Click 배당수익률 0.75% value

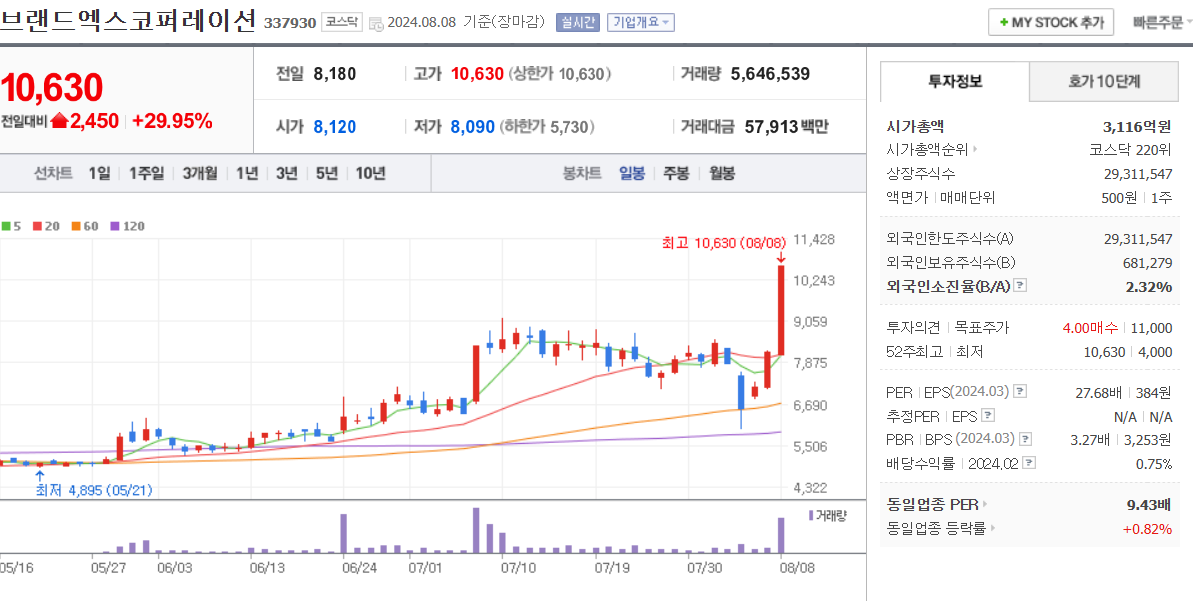pyautogui.click(x=1153, y=464)
